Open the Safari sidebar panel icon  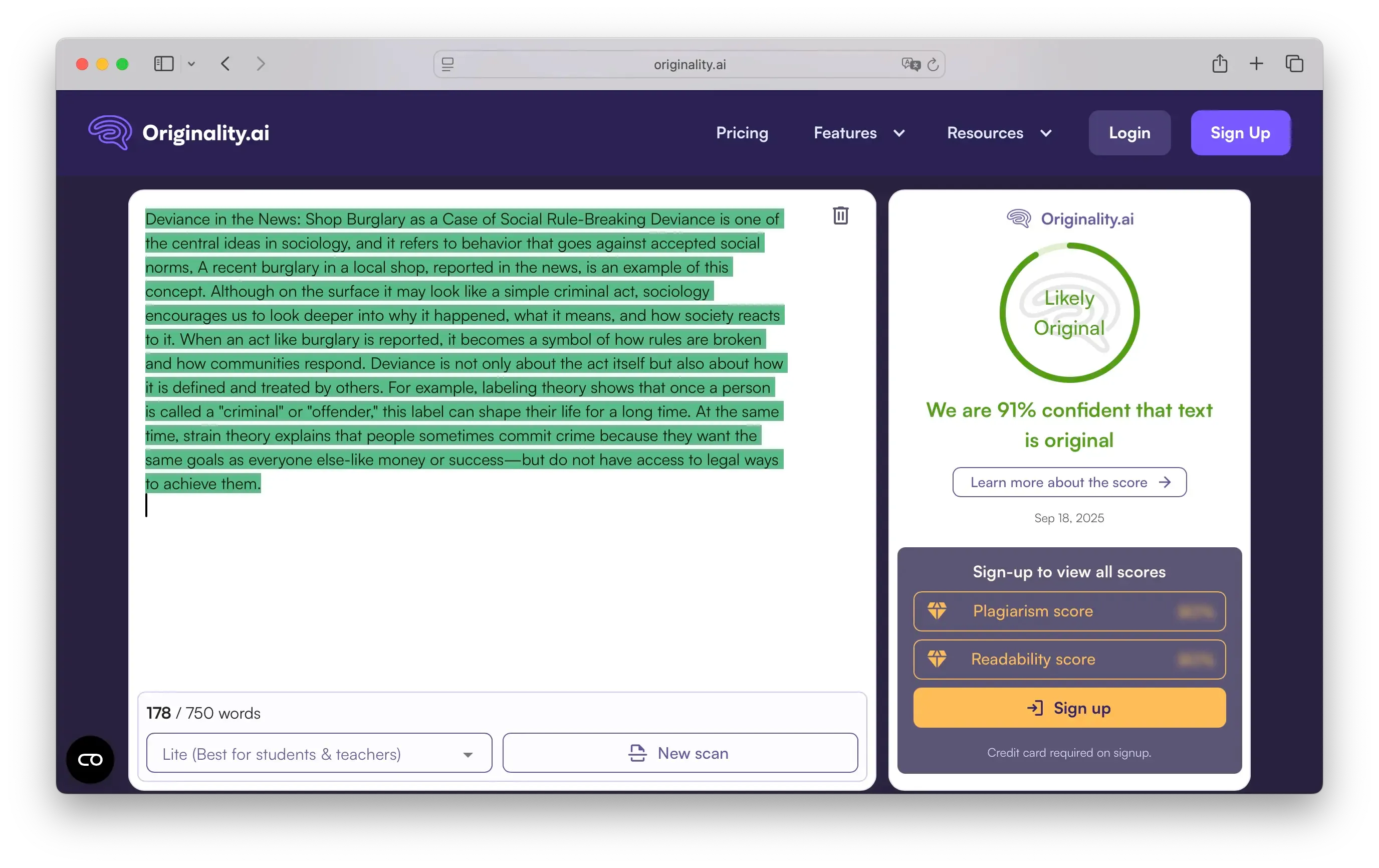point(164,64)
